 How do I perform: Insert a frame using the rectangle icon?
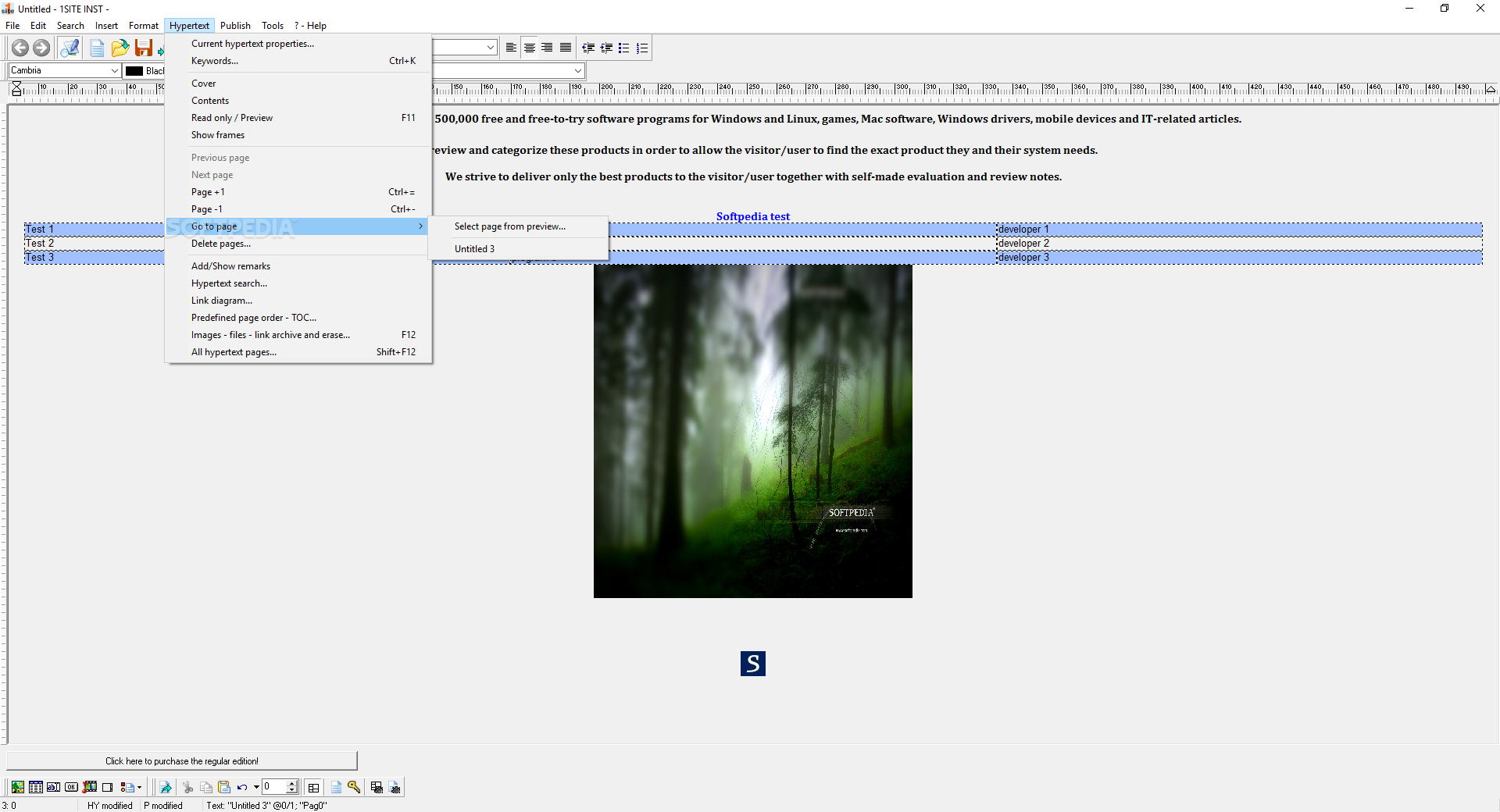pos(108,787)
